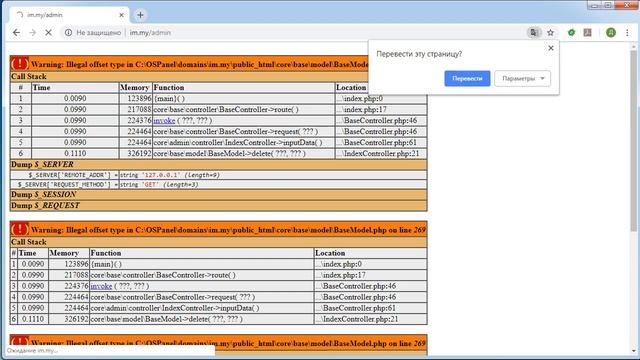Screen dimensions: 640x360
Task: Click the '127.0.0.1' string value
Action: pyautogui.click(x=162, y=175)
